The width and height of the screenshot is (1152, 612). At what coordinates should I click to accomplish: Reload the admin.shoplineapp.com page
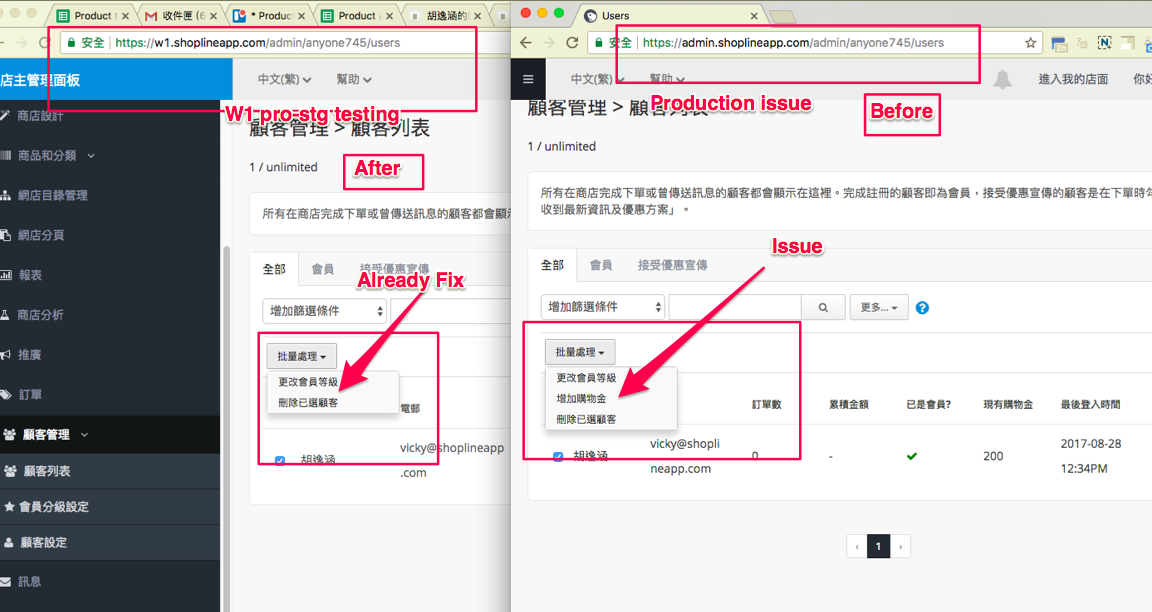coord(572,43)
